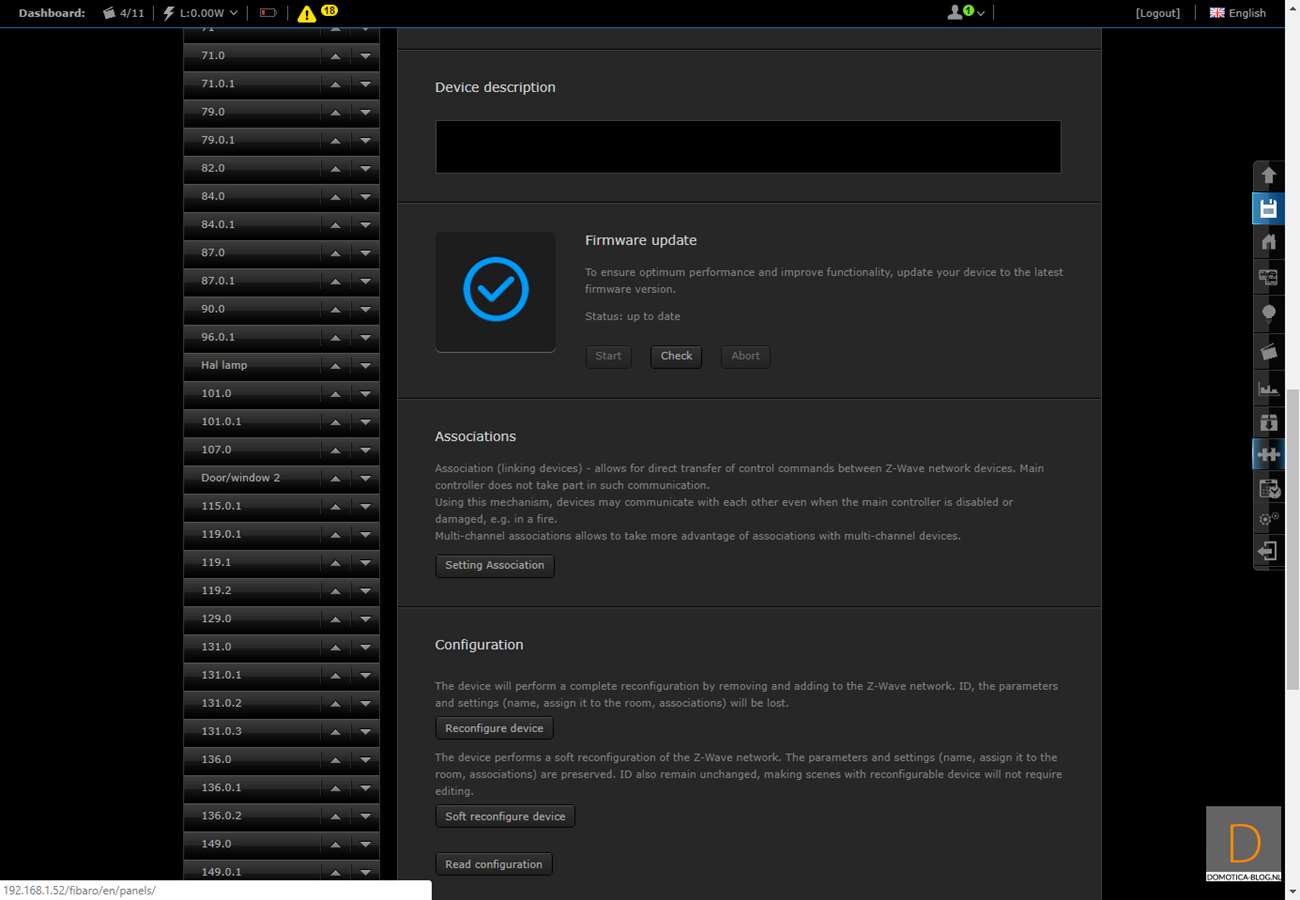
Task: Click the scroll-to-top arrow icon in sidebar
Action: pyautogui.click(x=1268, y=175)
